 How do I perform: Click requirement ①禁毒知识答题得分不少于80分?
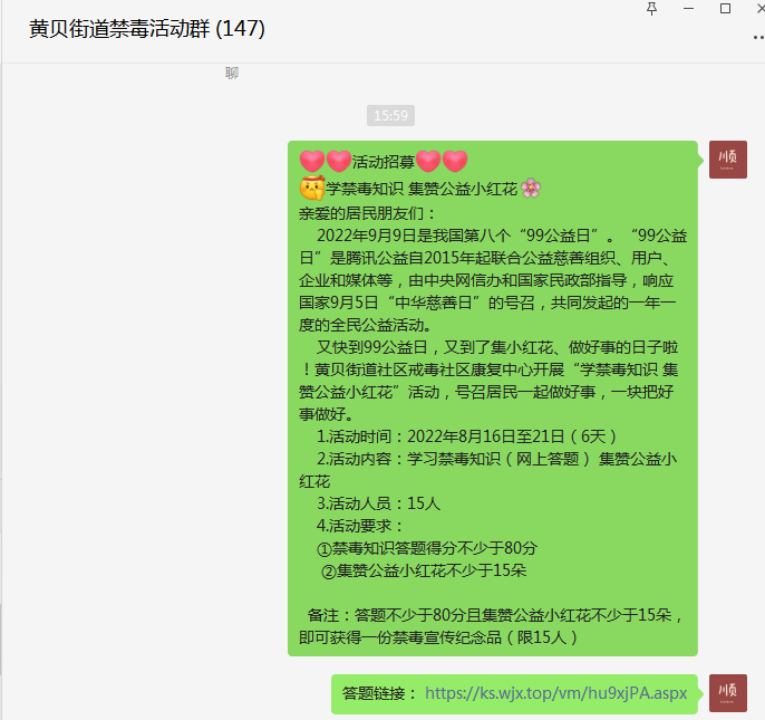pos(427,548)
